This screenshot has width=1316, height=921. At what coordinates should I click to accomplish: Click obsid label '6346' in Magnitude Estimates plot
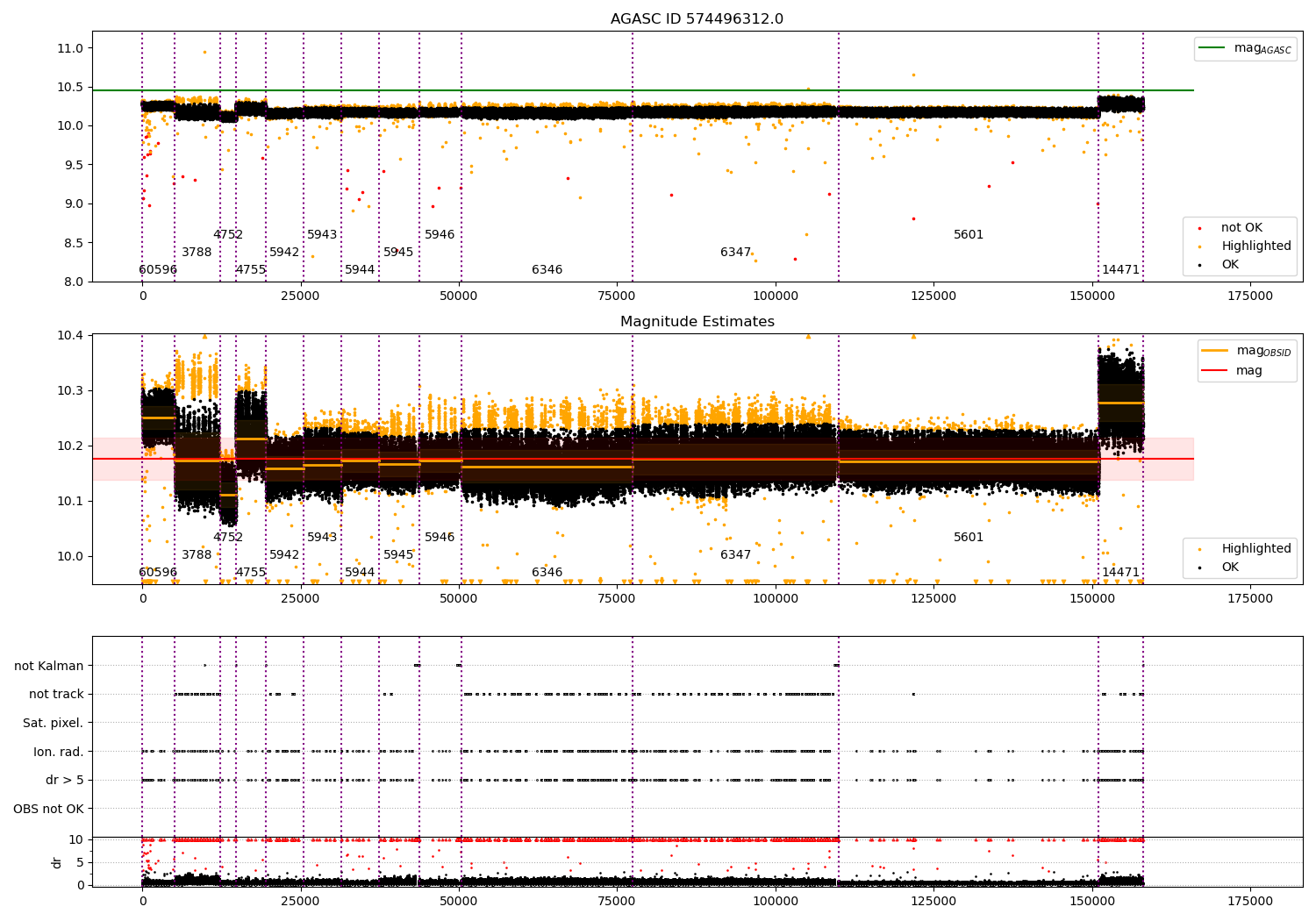click(x=547, y=572)
